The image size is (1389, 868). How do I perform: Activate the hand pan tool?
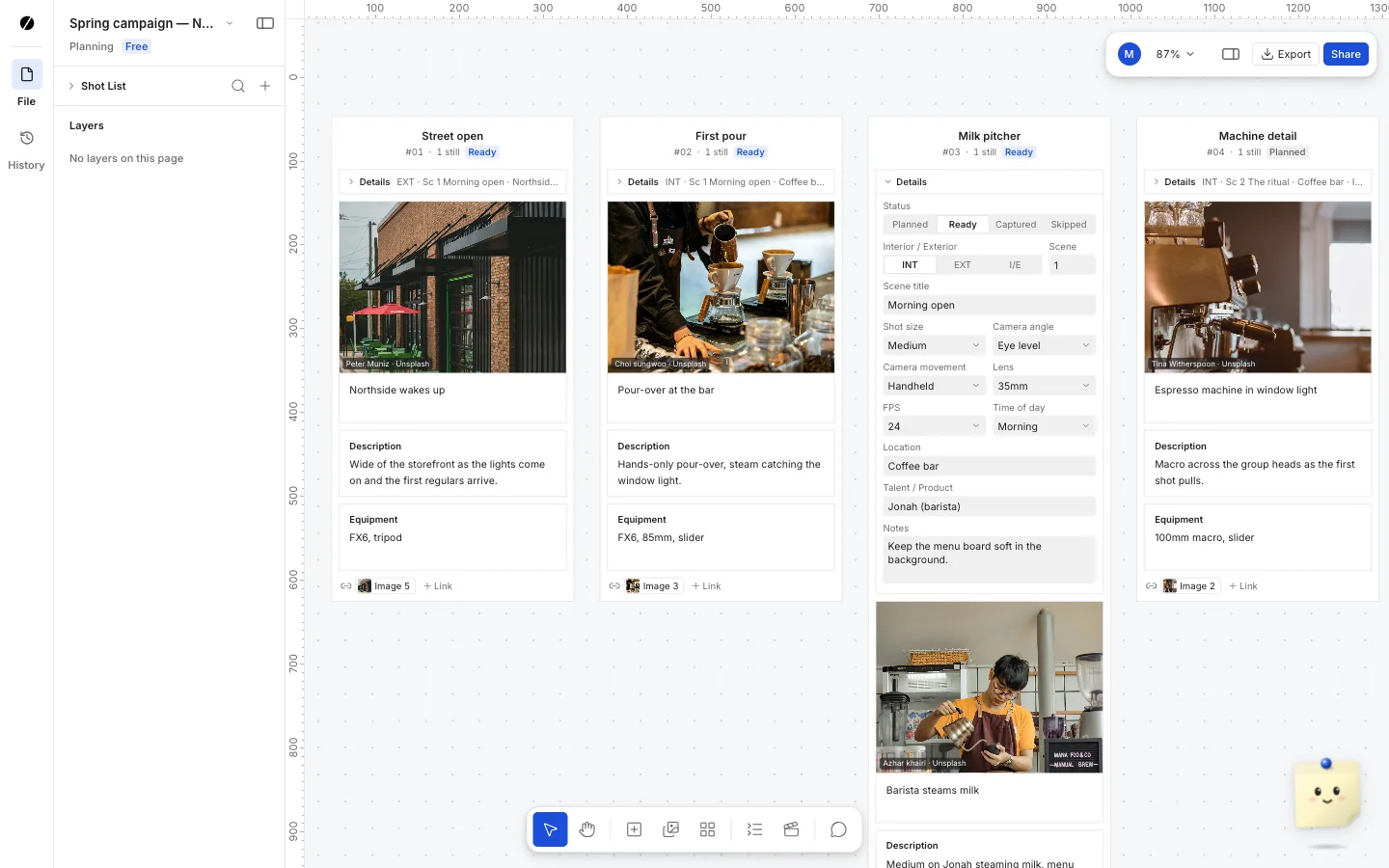(587, 829)
